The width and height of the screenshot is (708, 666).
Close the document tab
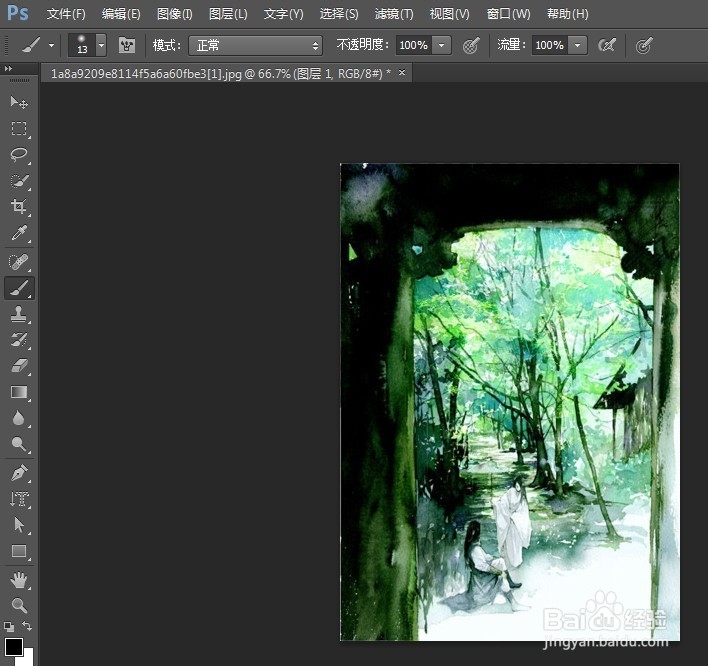(x=402, y=72)
